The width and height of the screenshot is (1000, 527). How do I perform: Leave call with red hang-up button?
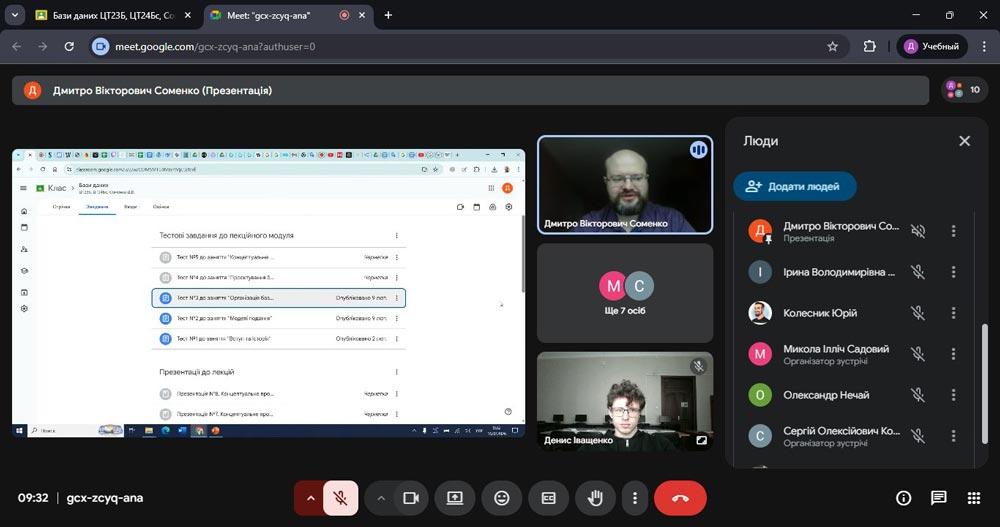pyautogui.click(x=680, y=498)
